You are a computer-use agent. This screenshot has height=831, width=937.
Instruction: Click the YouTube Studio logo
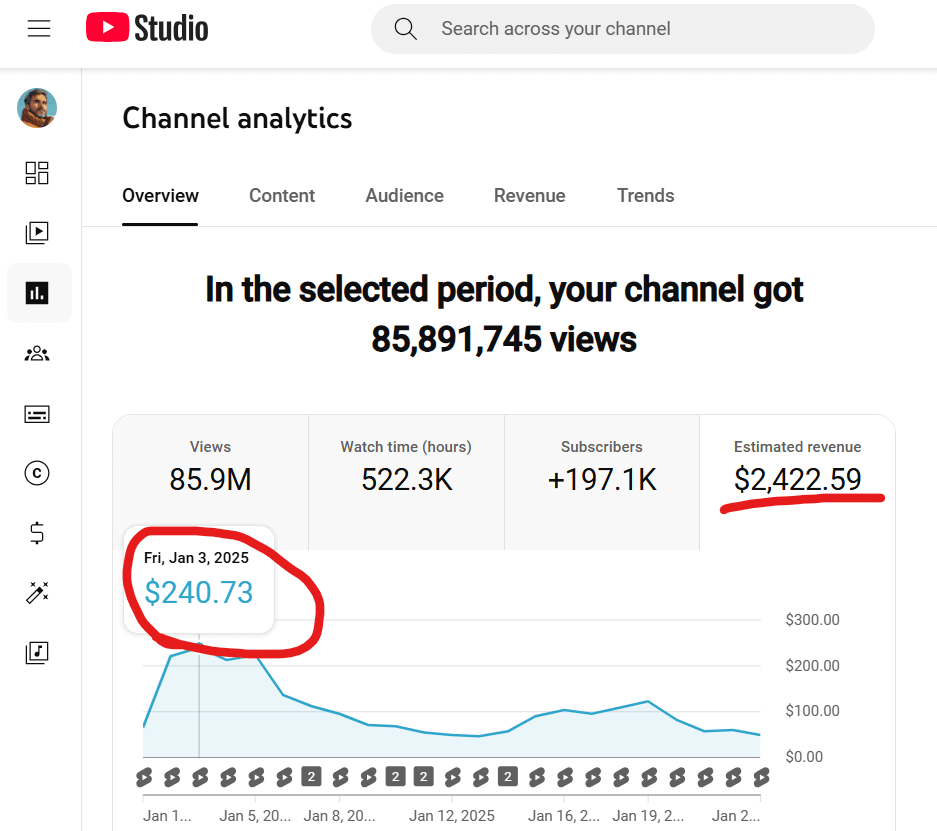[147, 28]
